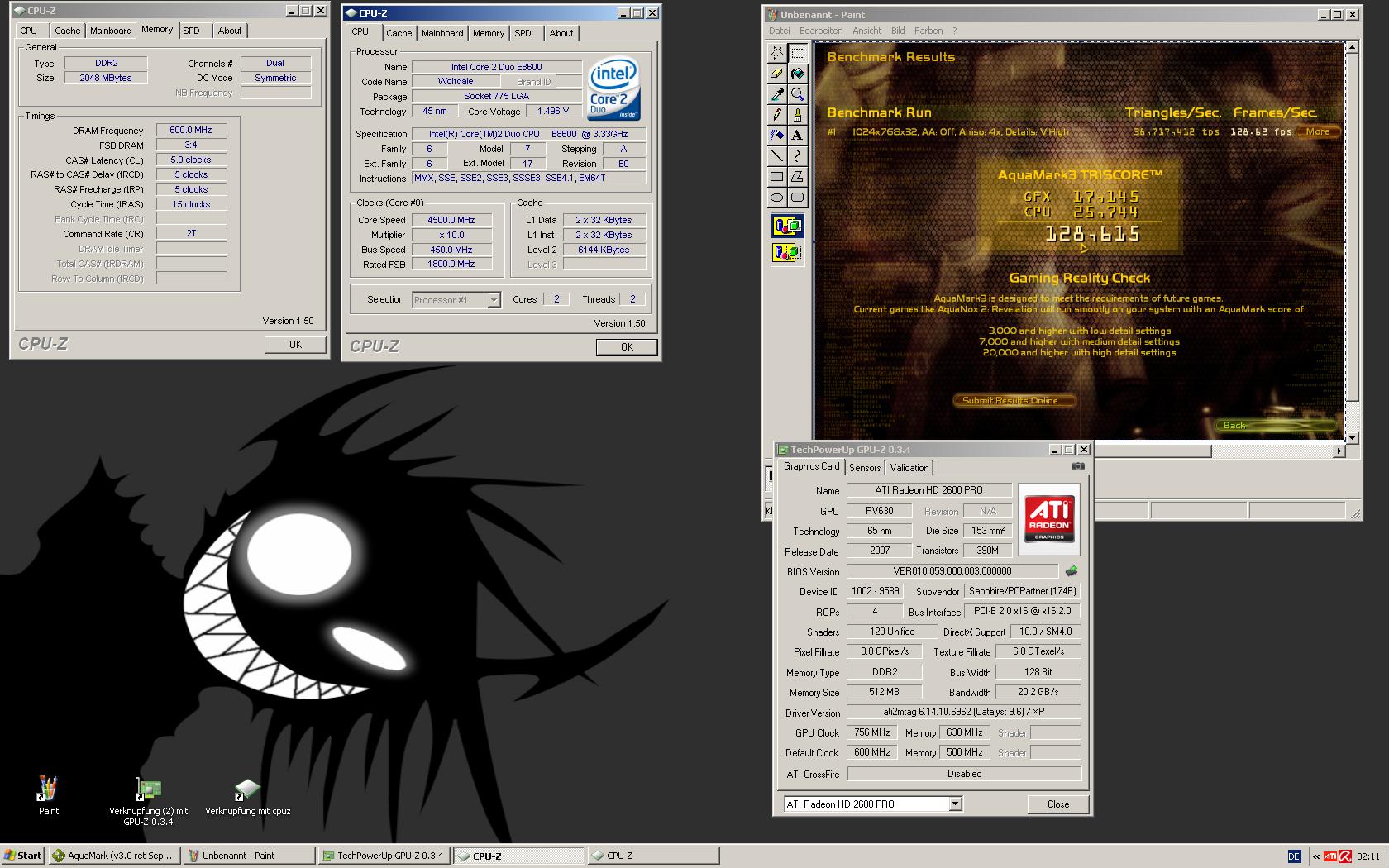Choose opaque selection mode in Paint
Screen dimensions: 1389x868
click(x=787, y=225)
